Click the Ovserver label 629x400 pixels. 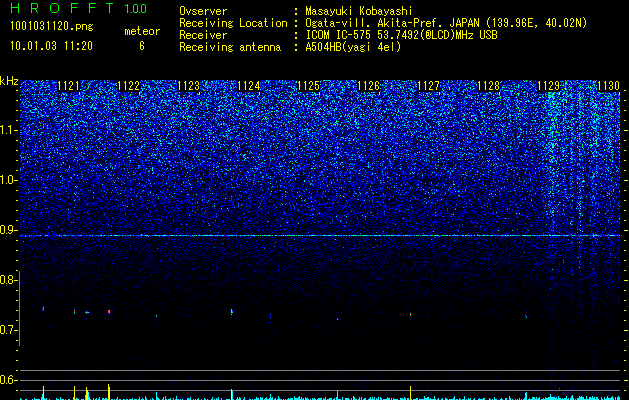point(203,11)
